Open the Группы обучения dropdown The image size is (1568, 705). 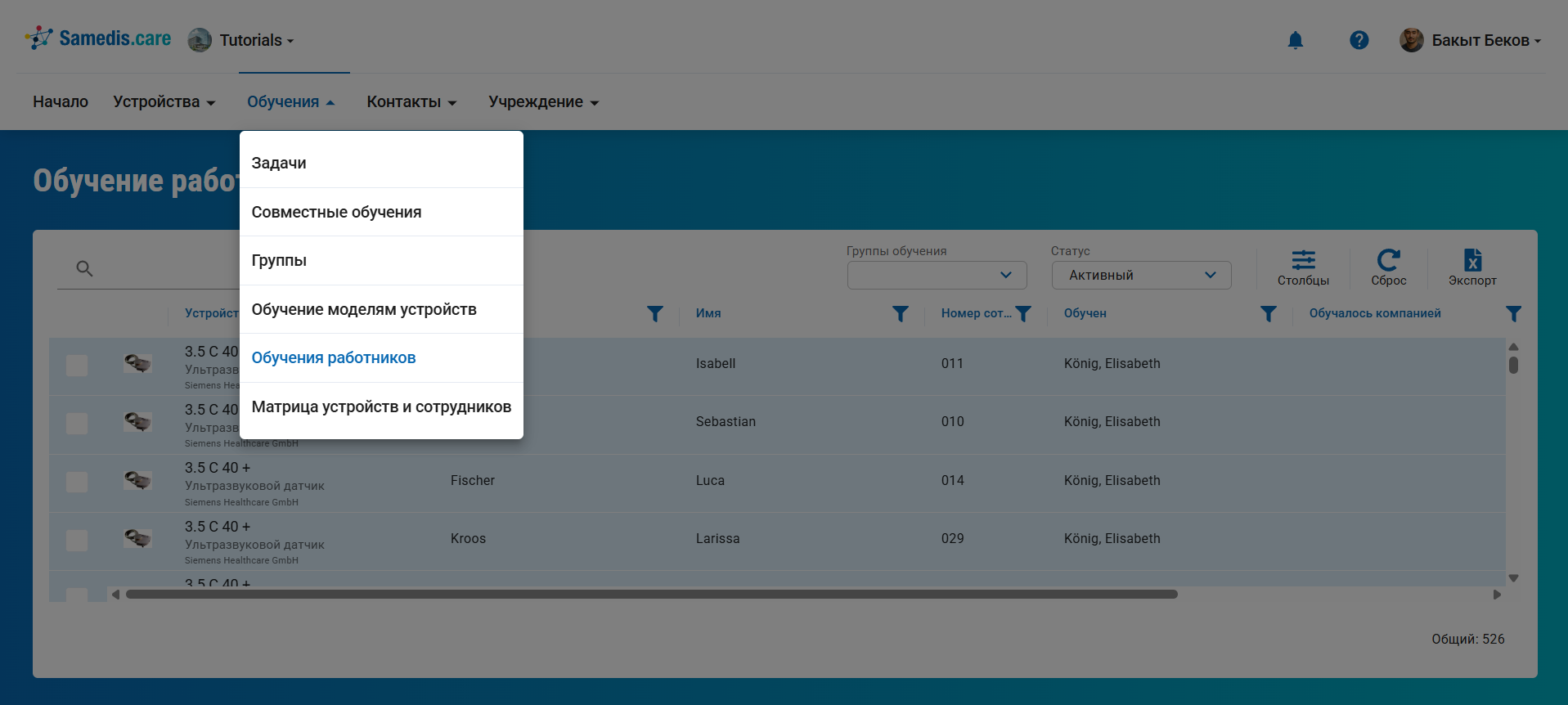[937, 276]
